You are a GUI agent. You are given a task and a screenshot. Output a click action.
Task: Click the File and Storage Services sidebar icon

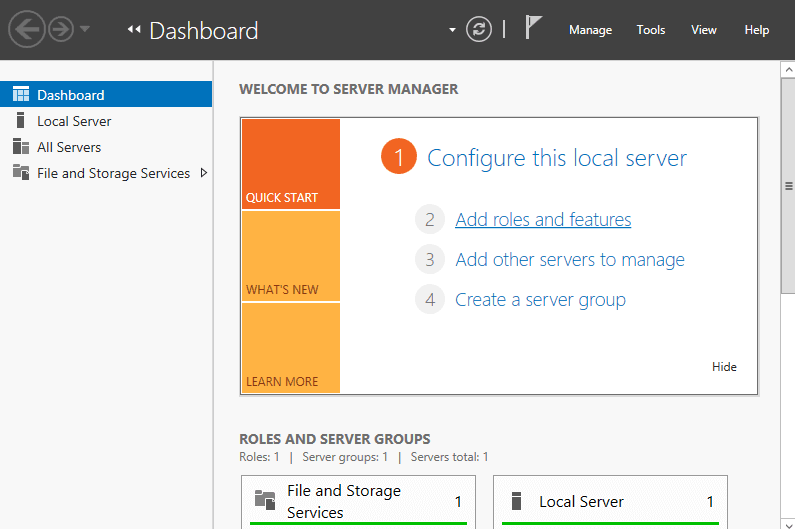(x=21, y=173)
